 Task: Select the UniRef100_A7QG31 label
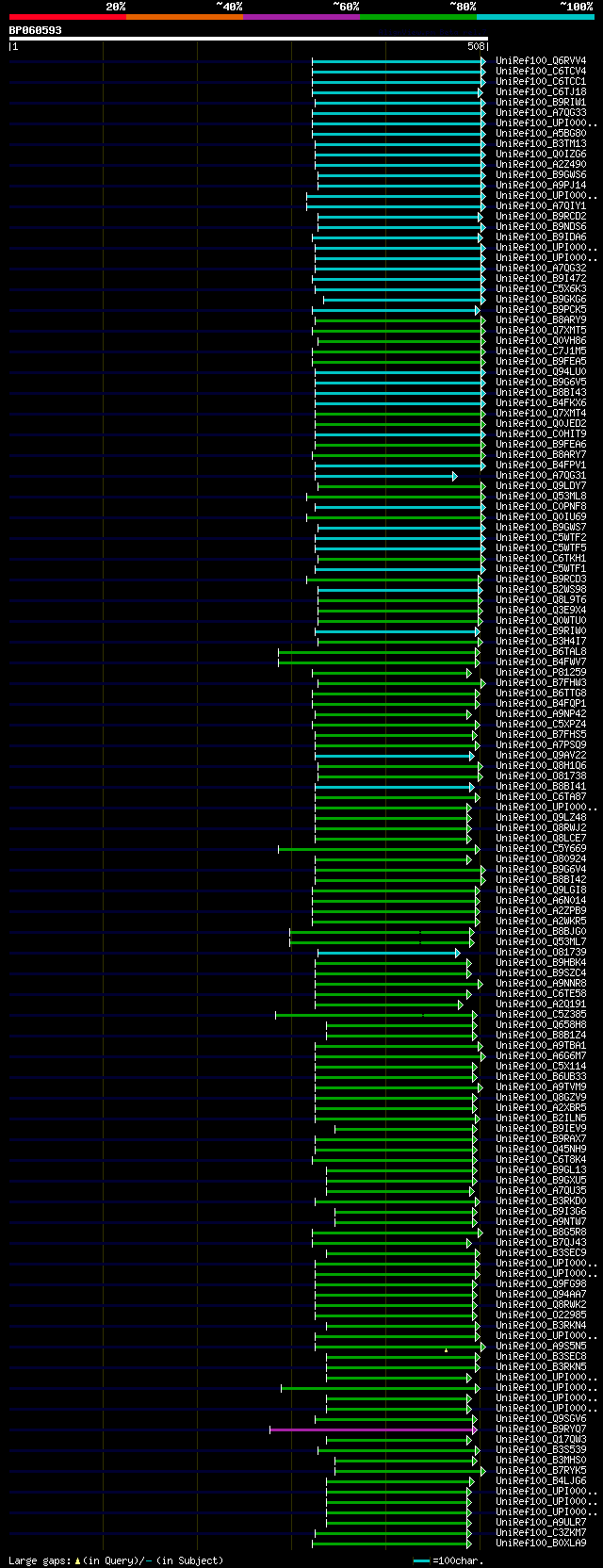[x=541, y=476]
